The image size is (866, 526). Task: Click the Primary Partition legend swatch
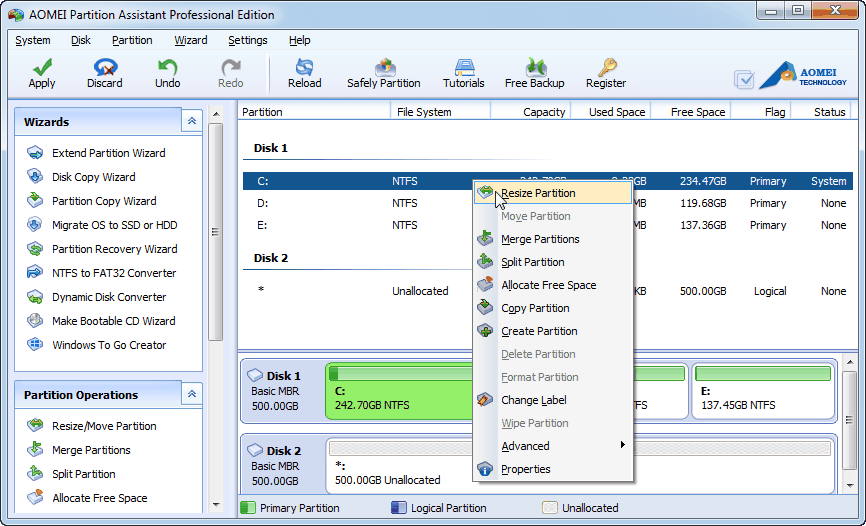click(248, 508)
